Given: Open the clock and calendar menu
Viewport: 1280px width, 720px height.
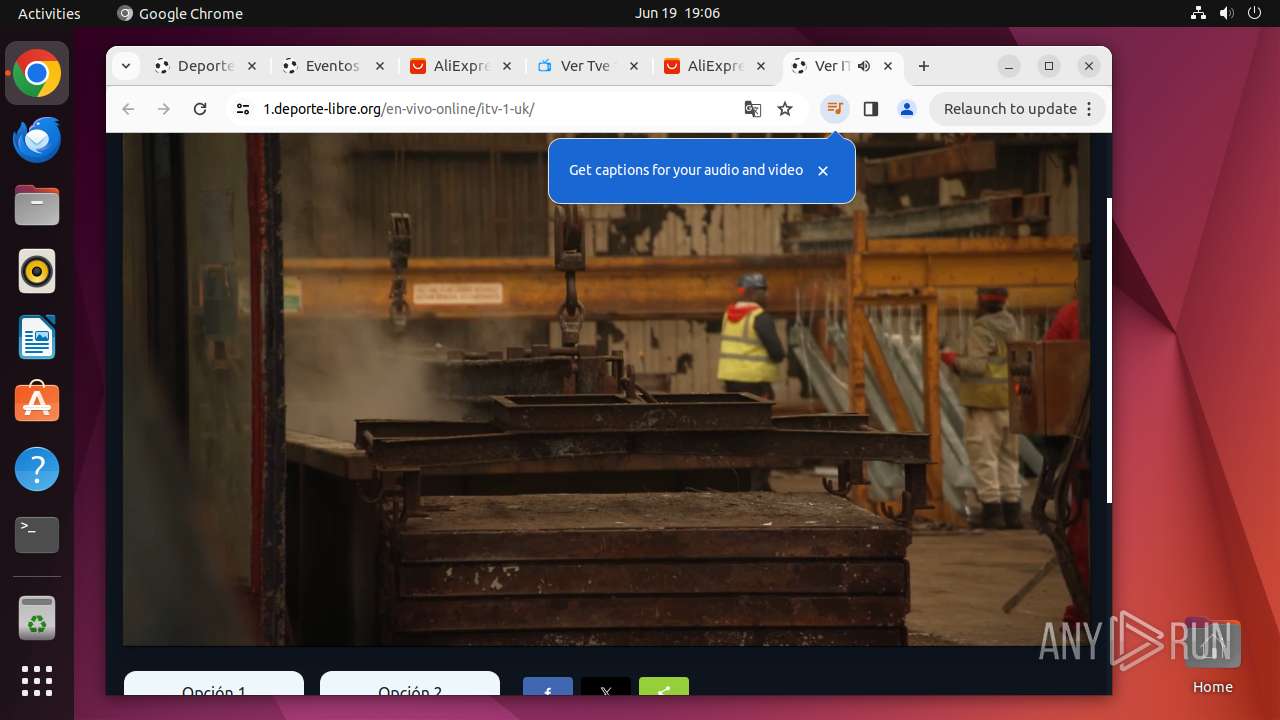Looking at the screenshot, I should pos(677,13).
